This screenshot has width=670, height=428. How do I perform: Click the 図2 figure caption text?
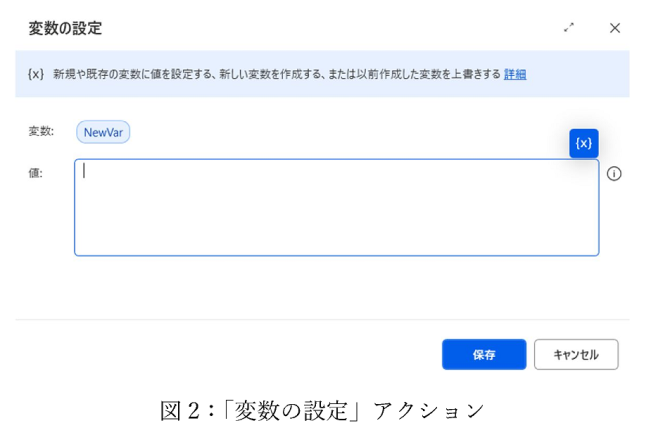(322, 410)
